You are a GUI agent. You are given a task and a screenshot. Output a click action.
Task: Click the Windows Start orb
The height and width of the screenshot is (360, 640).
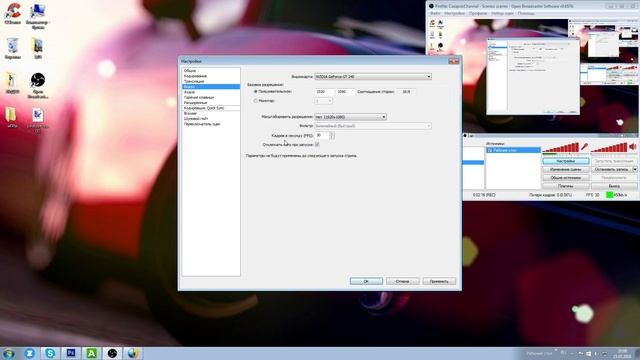tap(8, 353)
